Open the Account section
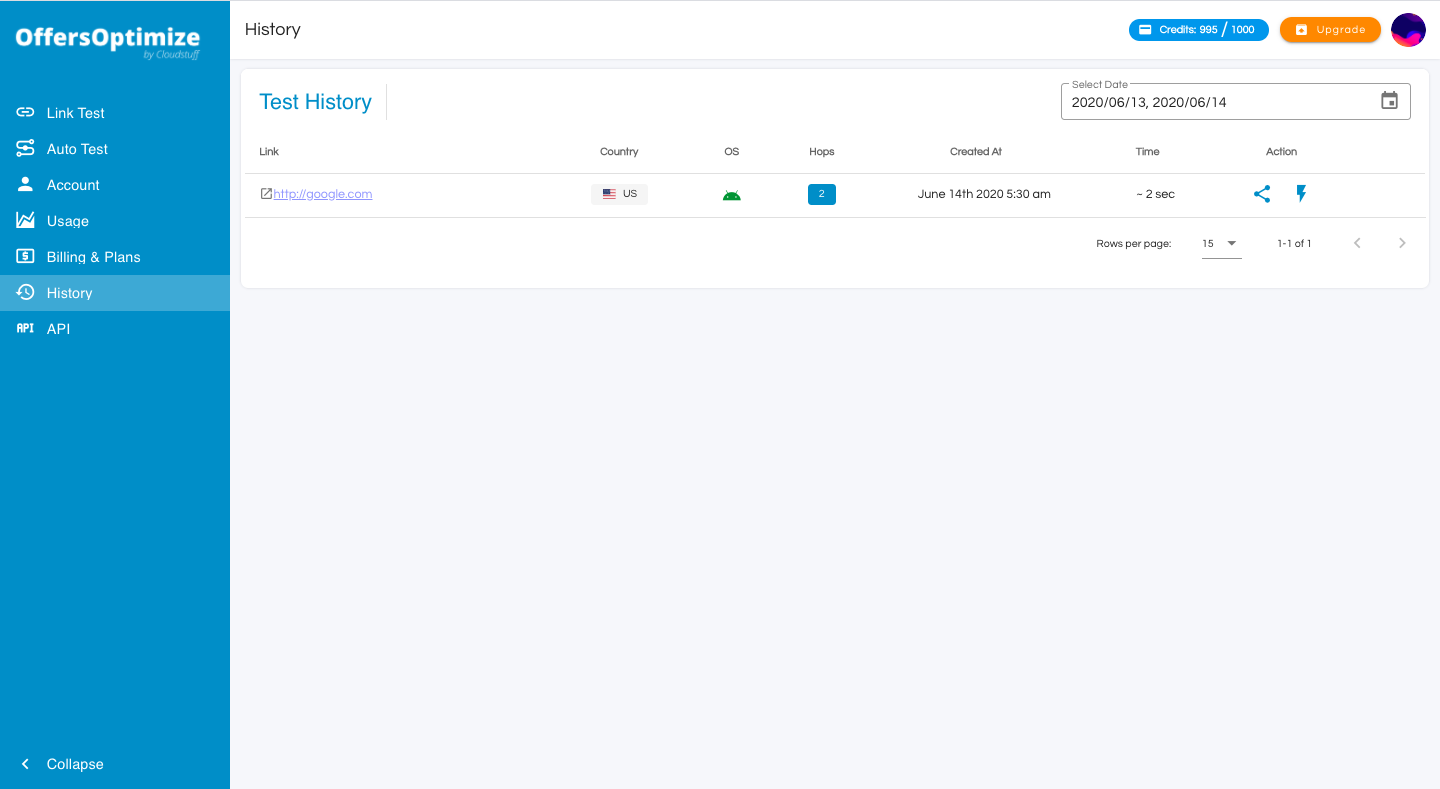The width and height of the screenshot is (1440, 789). tap(115, 184)
